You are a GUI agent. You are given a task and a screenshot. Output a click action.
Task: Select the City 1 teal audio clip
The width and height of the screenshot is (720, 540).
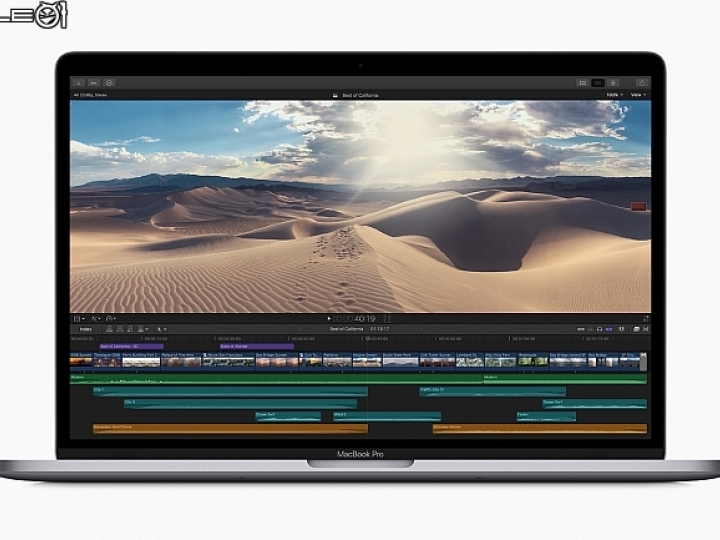[x=230, y=391]
